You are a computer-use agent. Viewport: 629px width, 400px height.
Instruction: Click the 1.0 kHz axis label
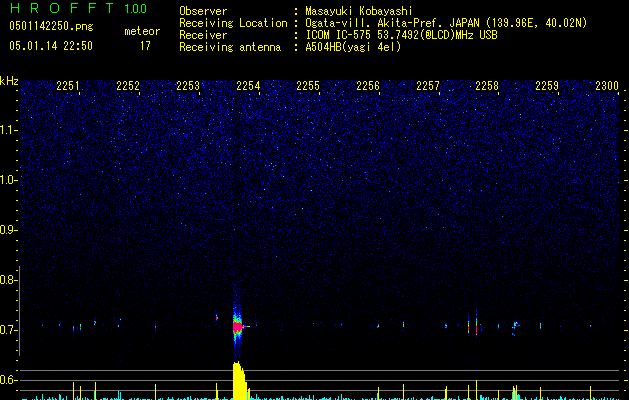point(9,180)
